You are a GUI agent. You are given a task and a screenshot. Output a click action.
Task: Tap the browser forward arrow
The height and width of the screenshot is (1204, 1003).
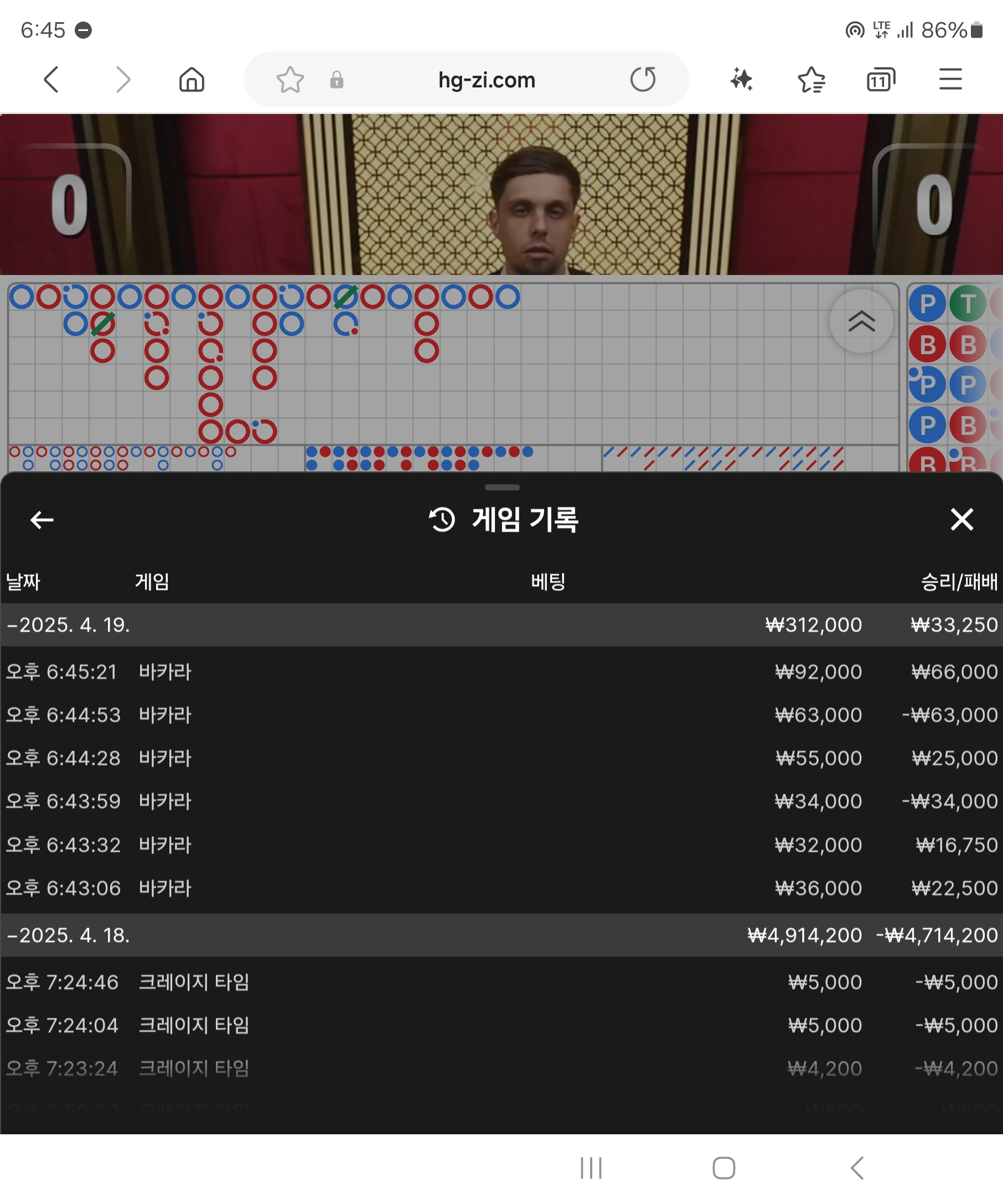pos(123,79)
